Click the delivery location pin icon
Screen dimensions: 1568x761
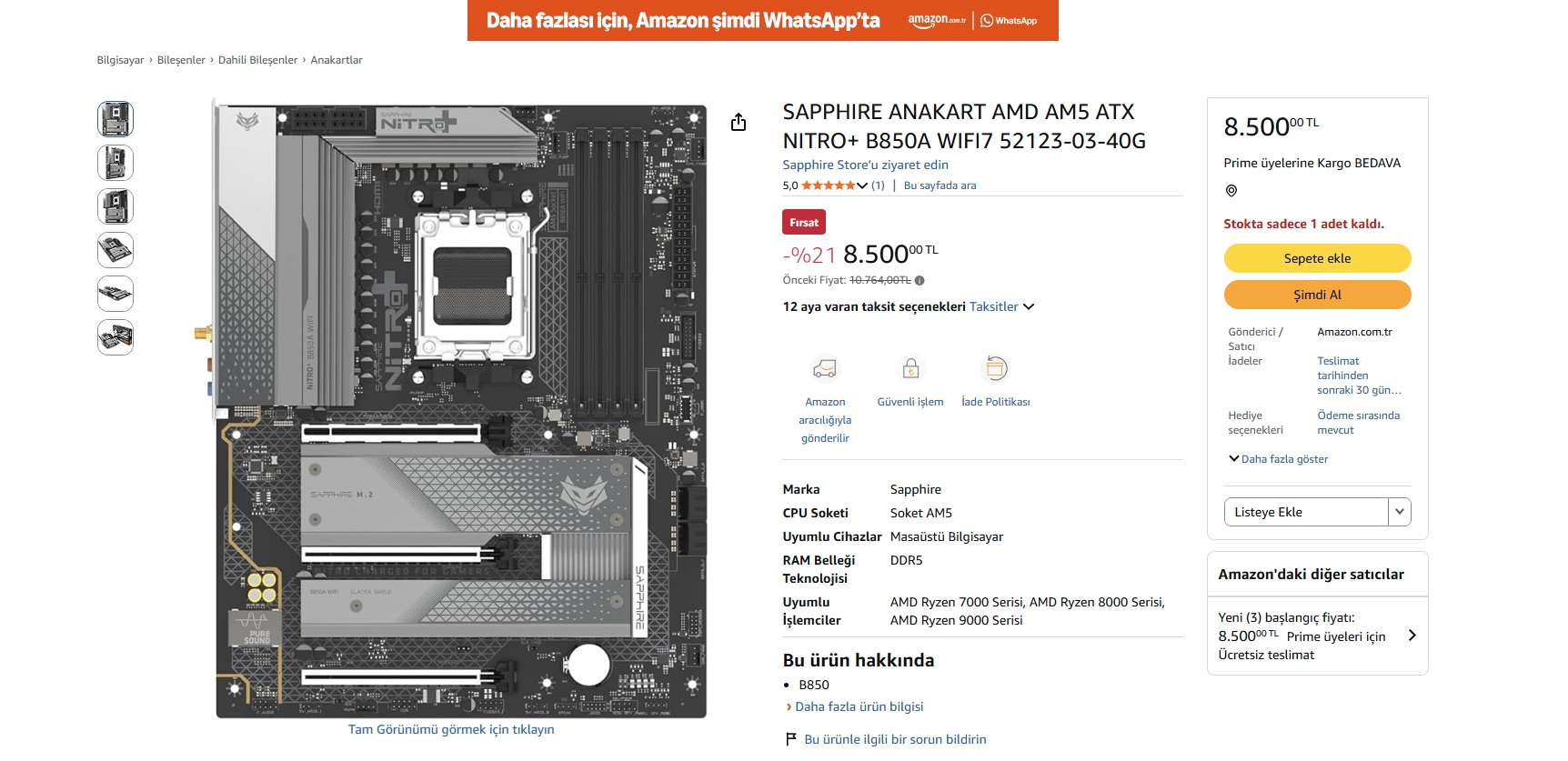coord(1231,191)
